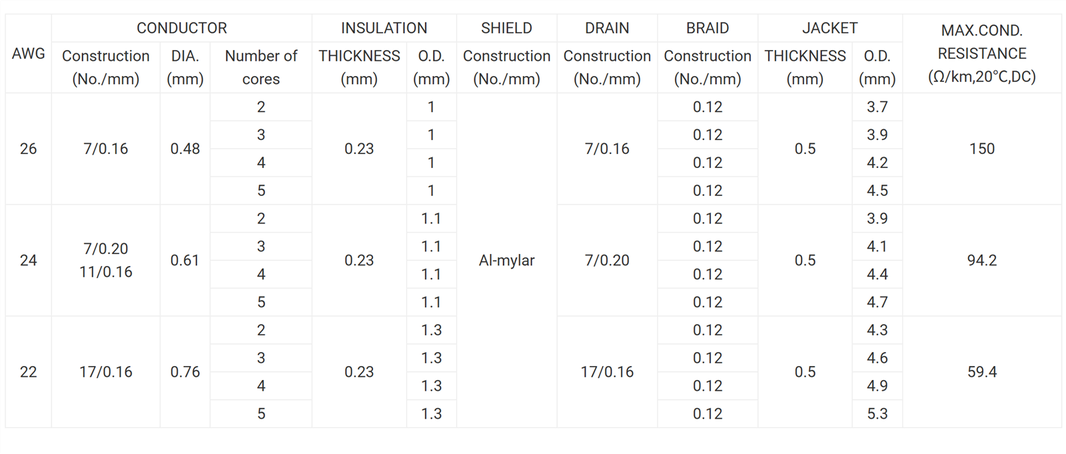Click the DRAIN header cell
Screen dimensions: 1066x454
[x=607, y=28]
